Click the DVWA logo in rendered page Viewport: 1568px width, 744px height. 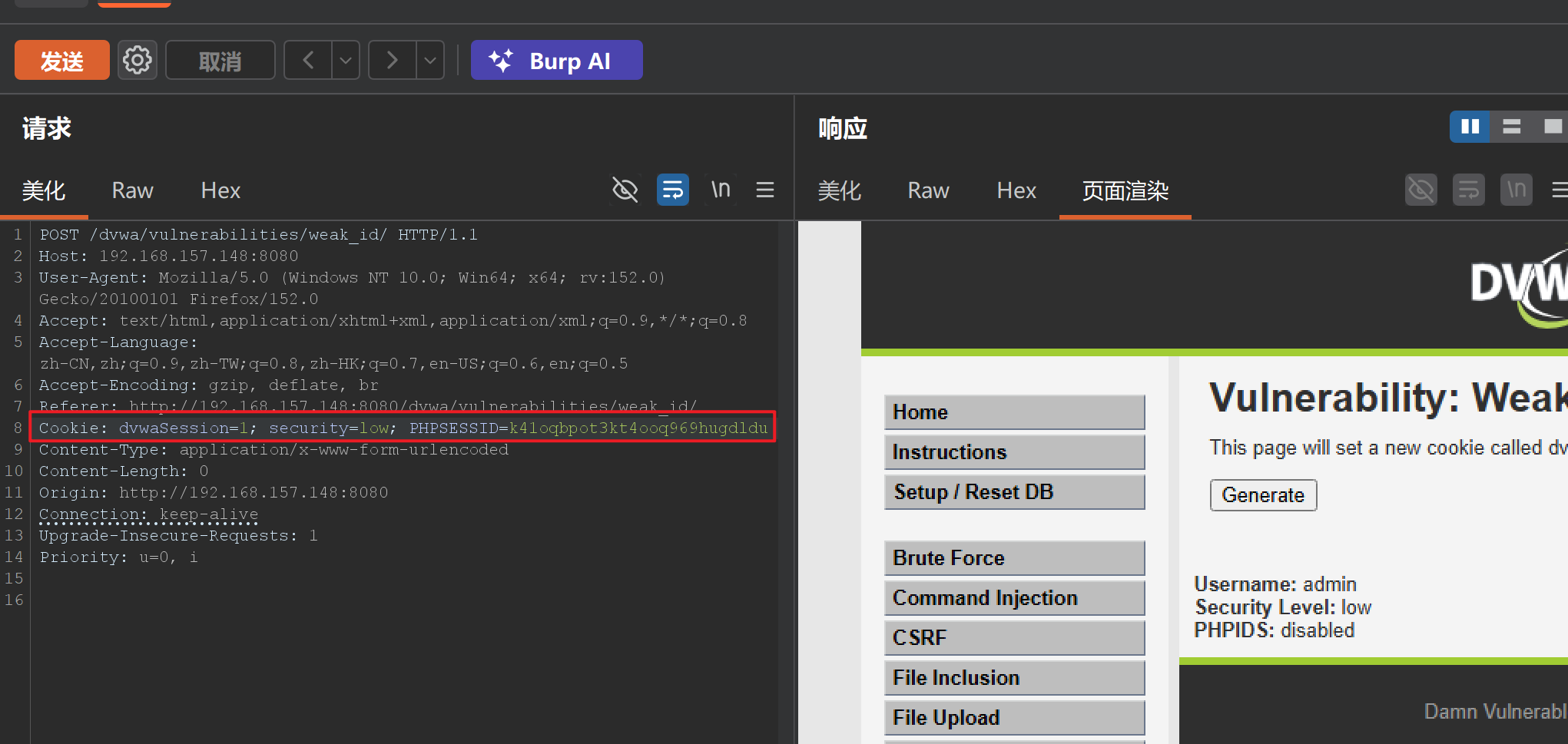1519,288
